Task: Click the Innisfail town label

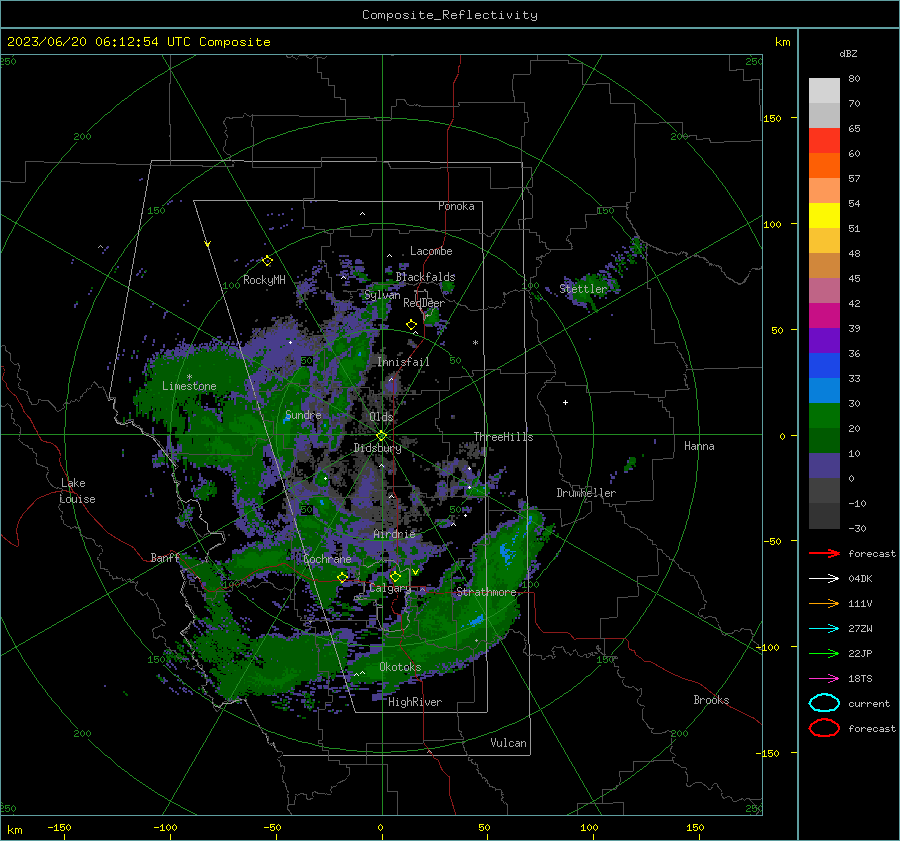Action: pyautogui.click(x=403, y=362)
